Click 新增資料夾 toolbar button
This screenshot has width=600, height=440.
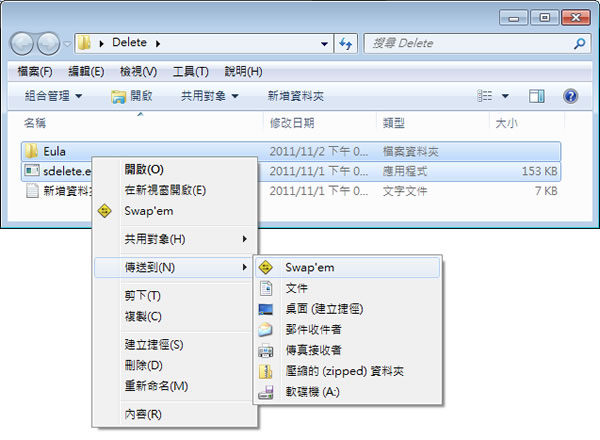[x=296, y=96]
